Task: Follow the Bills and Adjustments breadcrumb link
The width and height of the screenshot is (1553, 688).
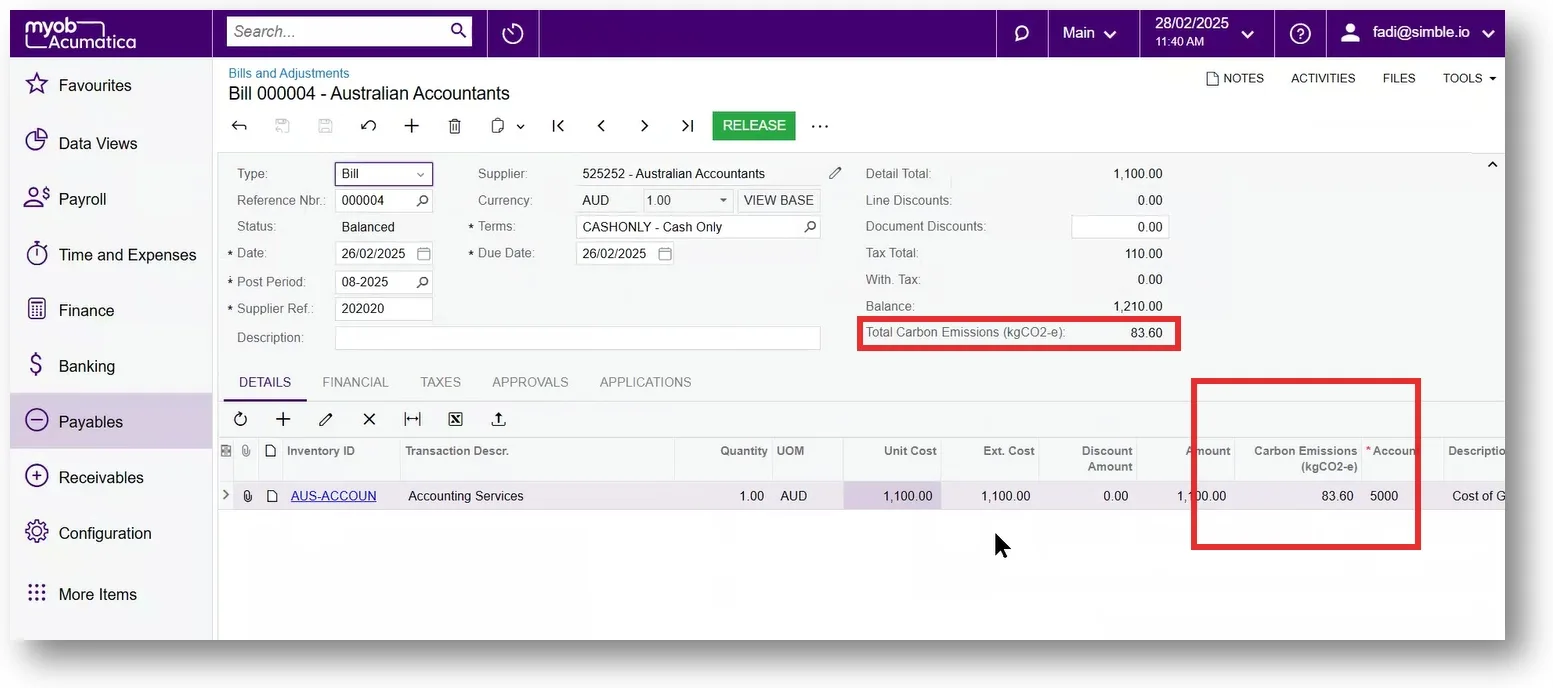Action: pyautogui.click(x=289, y=73)
